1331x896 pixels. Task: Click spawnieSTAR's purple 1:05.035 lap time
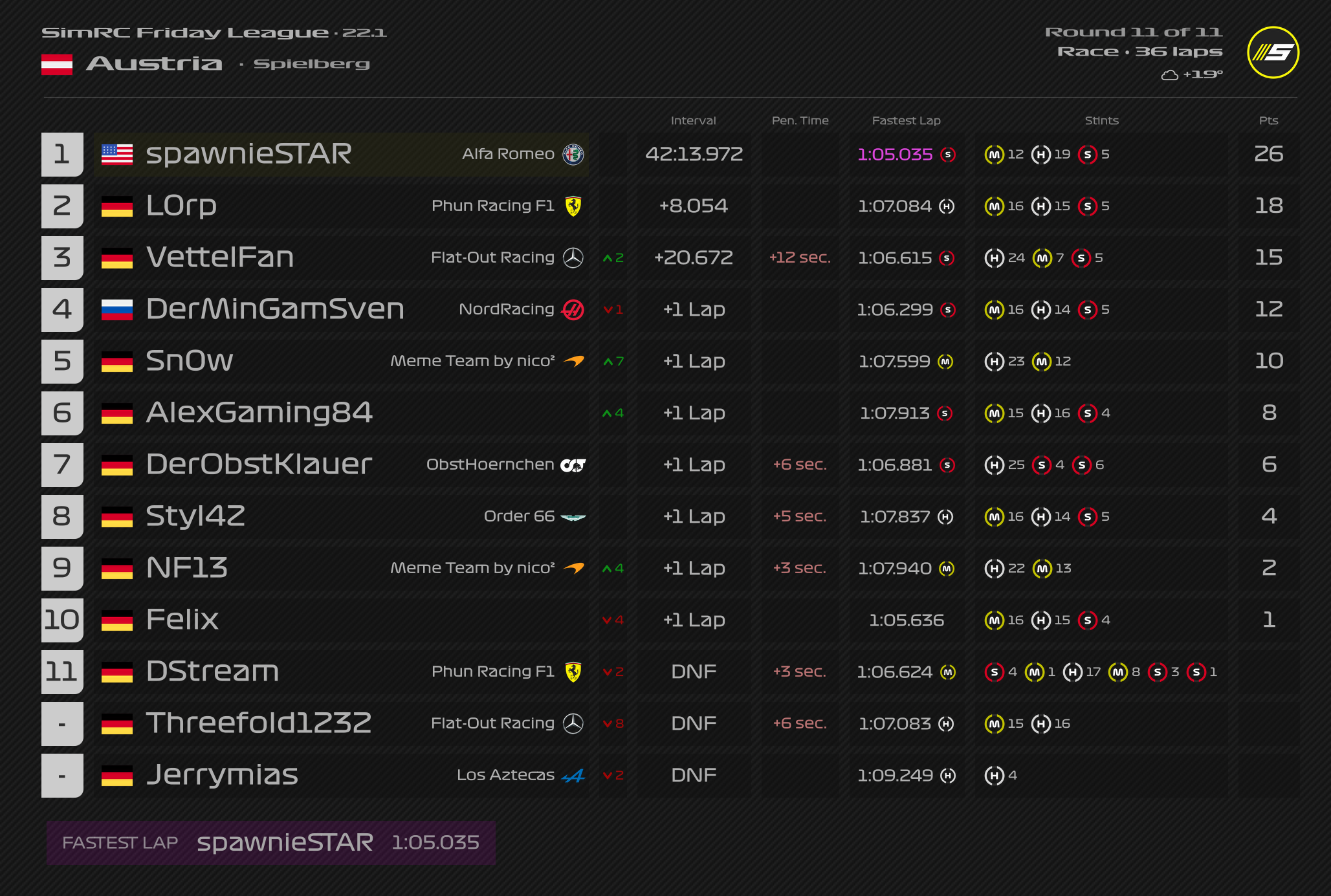point(895,154)
